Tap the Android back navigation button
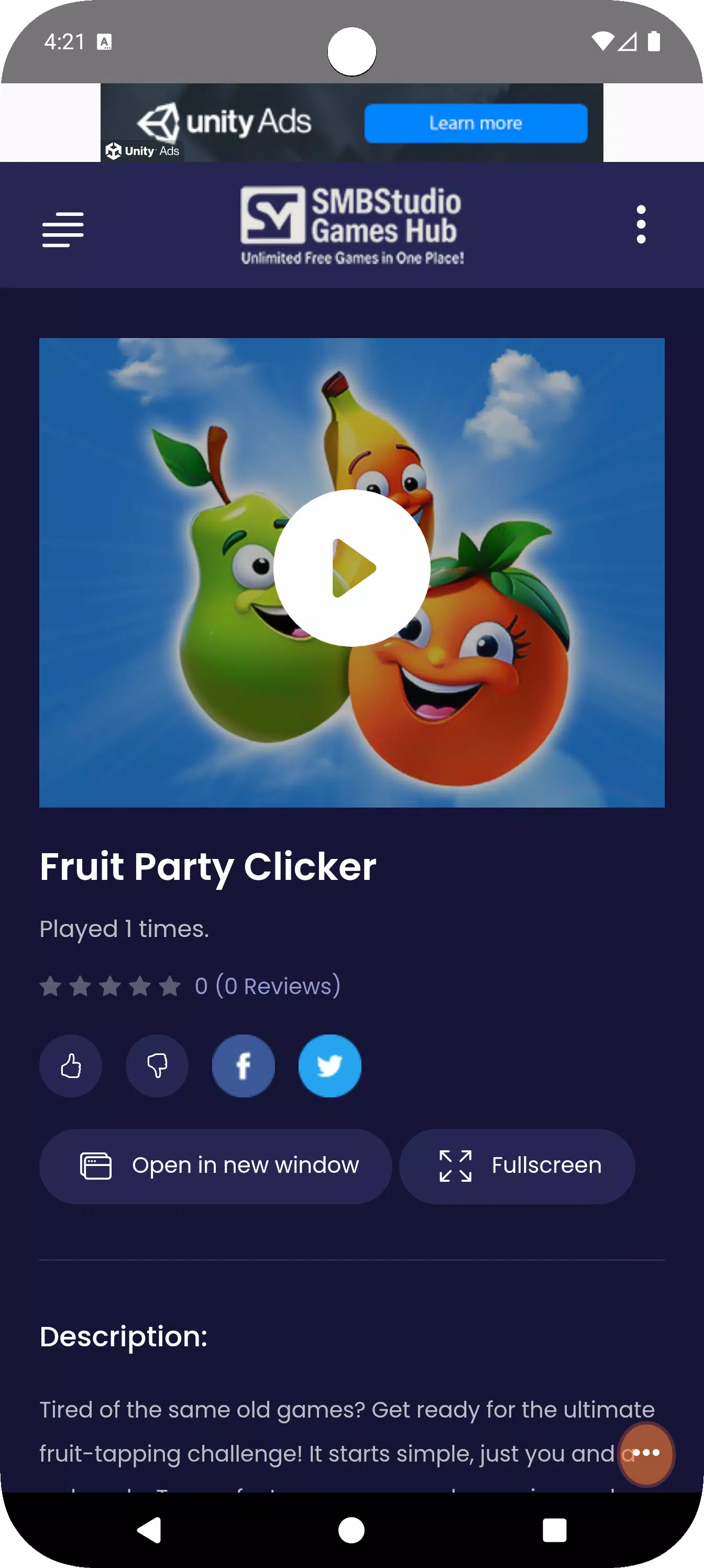This screenshot has width=704, height=1568. (149, 1530)
